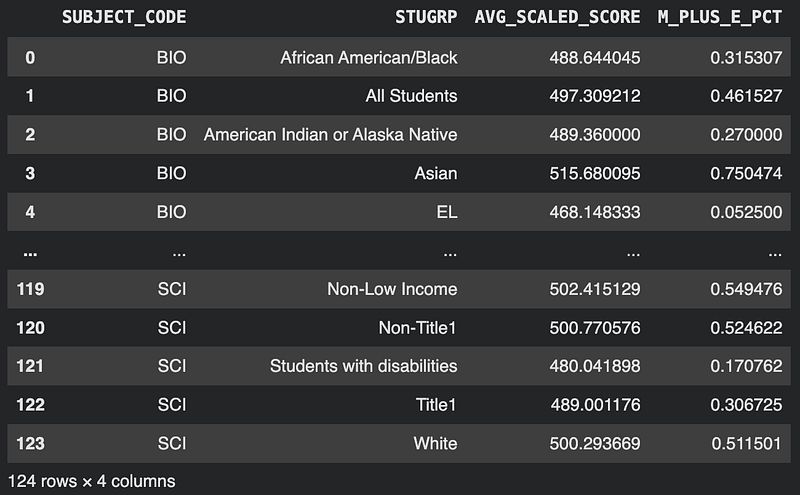The image size is (800, 495).
Task: Click the African American/Black cell
Action: tap(369, 57)
